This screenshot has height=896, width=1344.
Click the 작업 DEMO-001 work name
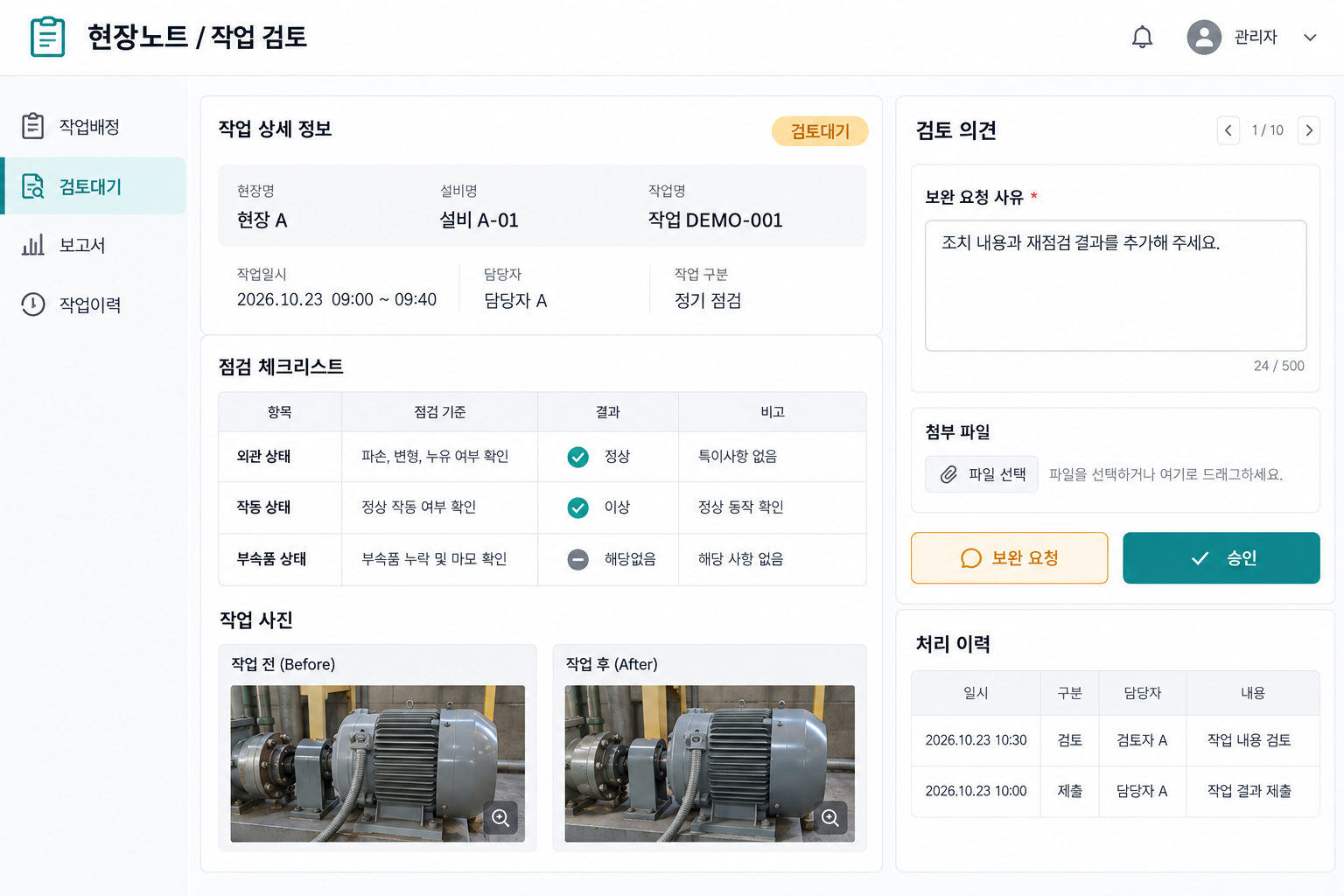click(x=716, y=220)
